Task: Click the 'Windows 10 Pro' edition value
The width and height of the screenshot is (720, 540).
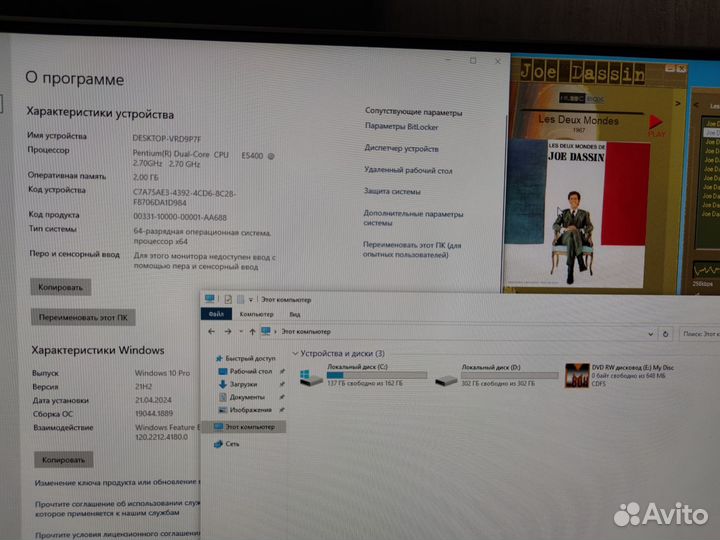Action: 162,373
